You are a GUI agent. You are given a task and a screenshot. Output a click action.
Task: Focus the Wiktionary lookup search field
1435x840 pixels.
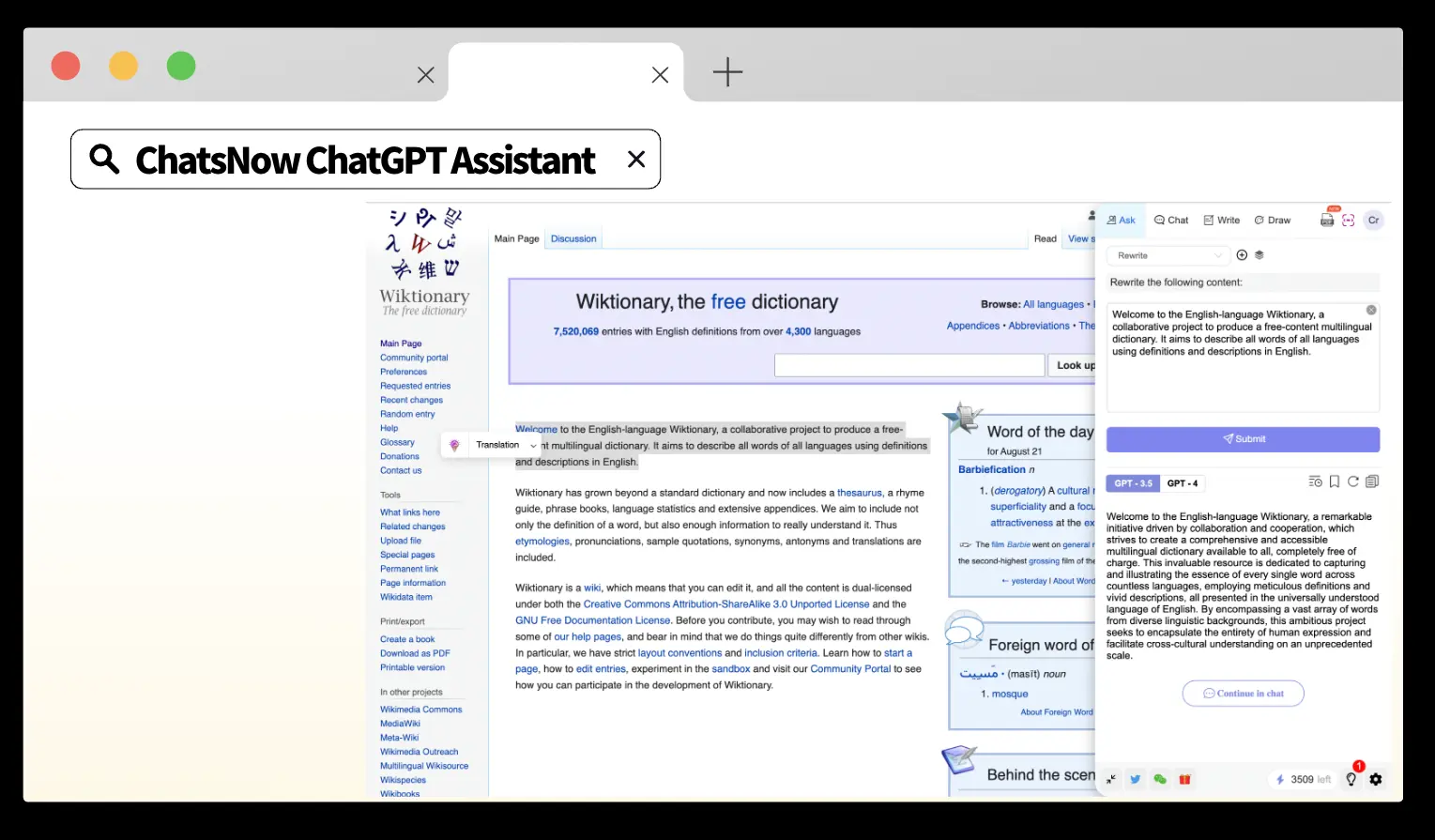point(909,365)
